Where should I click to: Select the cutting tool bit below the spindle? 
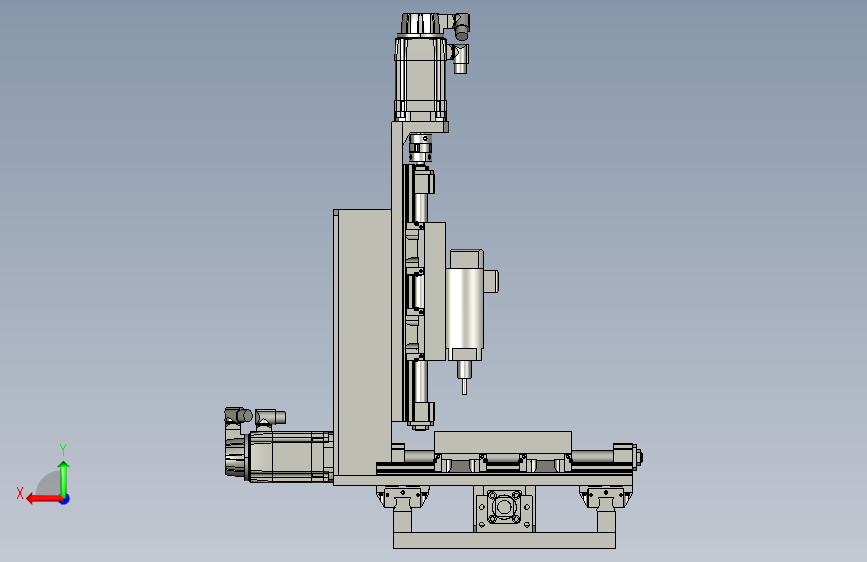(x=464, y=385)
